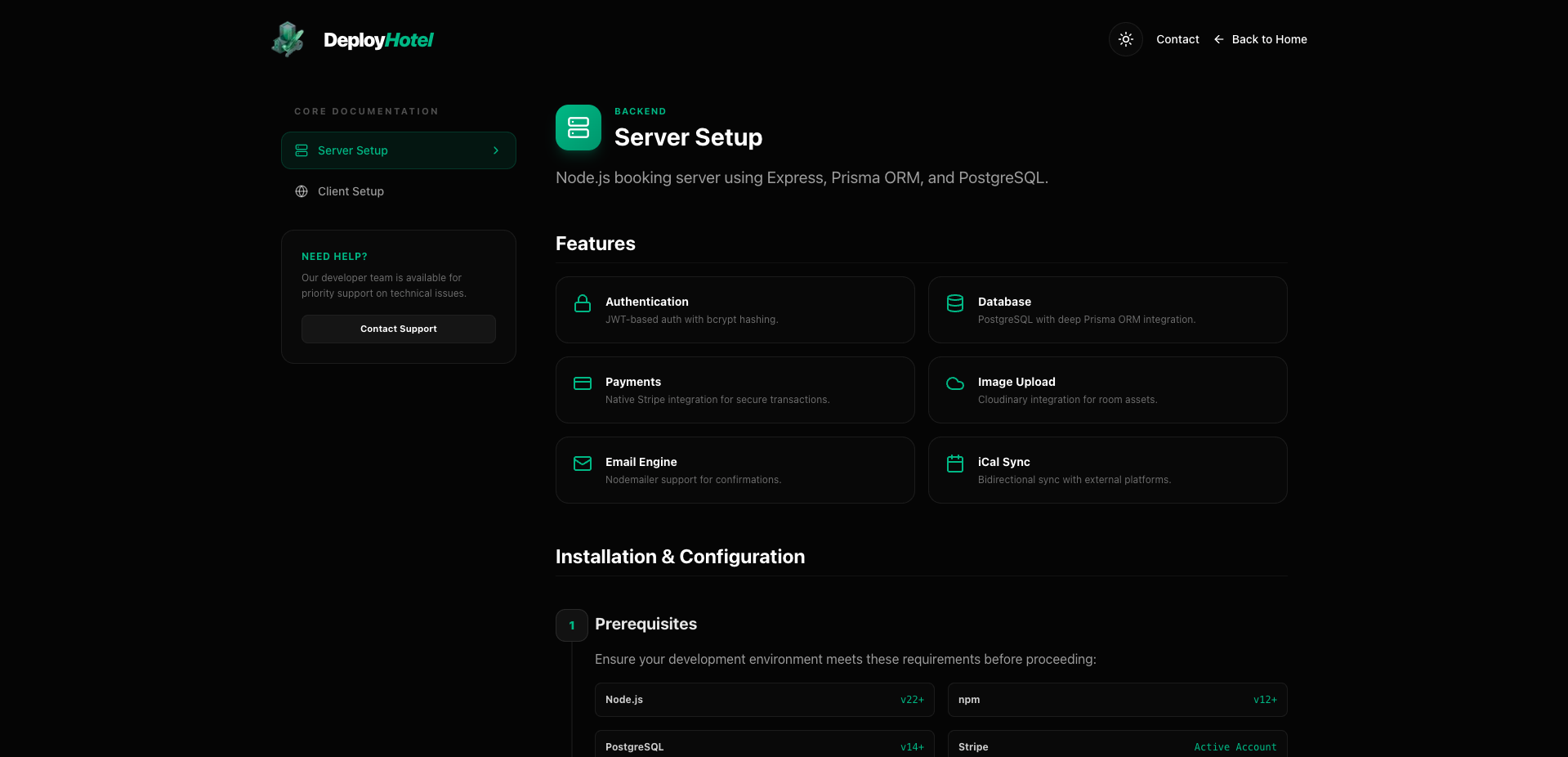Click the Email Engine envelope icon
1568x757 pixels.
582,464
